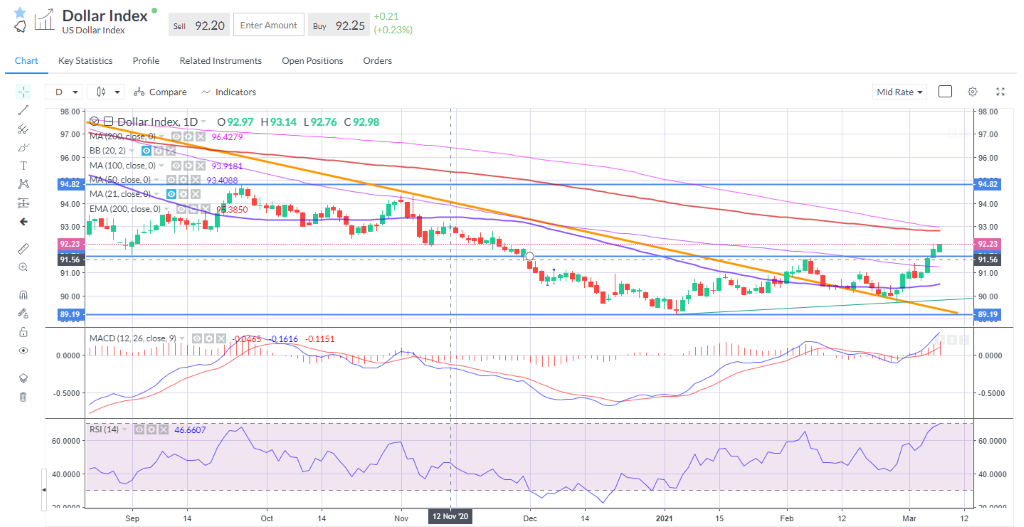Select the brush drawing tool
This screenshot has width=1024, height=527.
click(x=24, y=148)
